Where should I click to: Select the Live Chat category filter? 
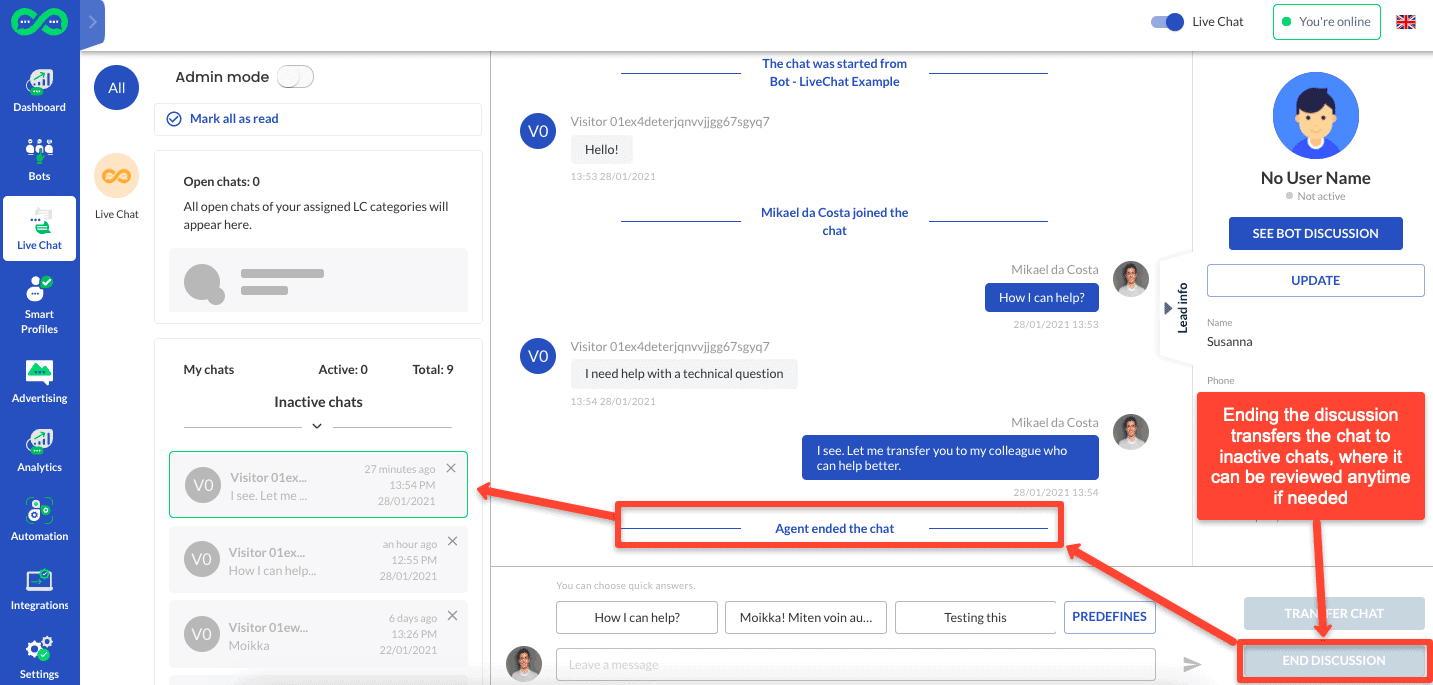pyautogui.click(x=115, y=177)
